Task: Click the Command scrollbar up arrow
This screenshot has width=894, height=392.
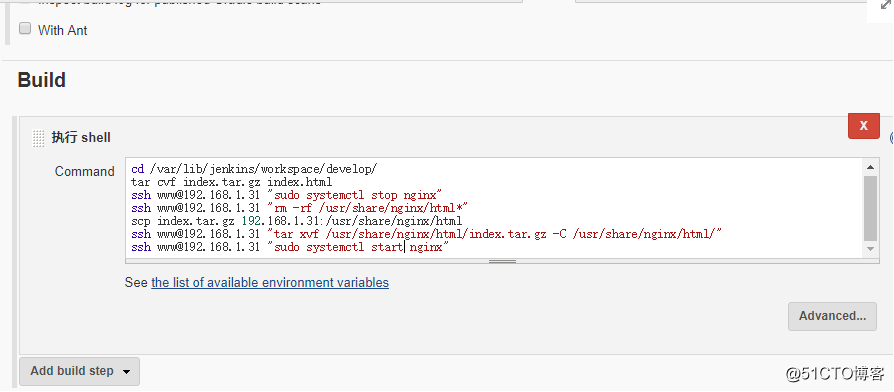Action: tap(870, 168)
